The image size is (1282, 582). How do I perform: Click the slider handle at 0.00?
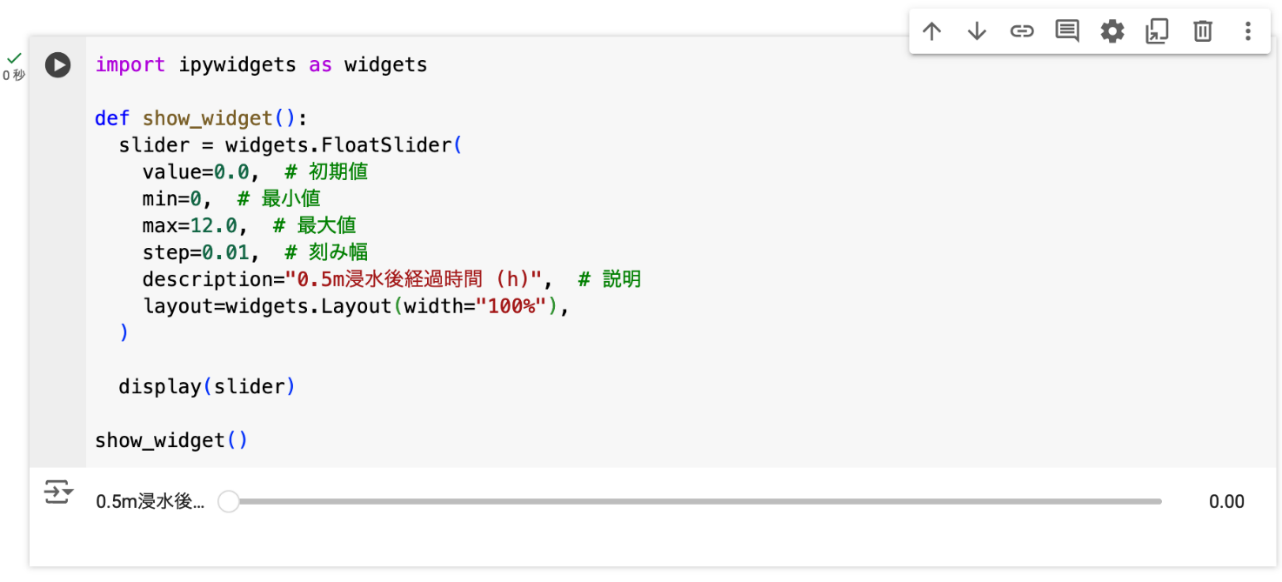(229, 502)
